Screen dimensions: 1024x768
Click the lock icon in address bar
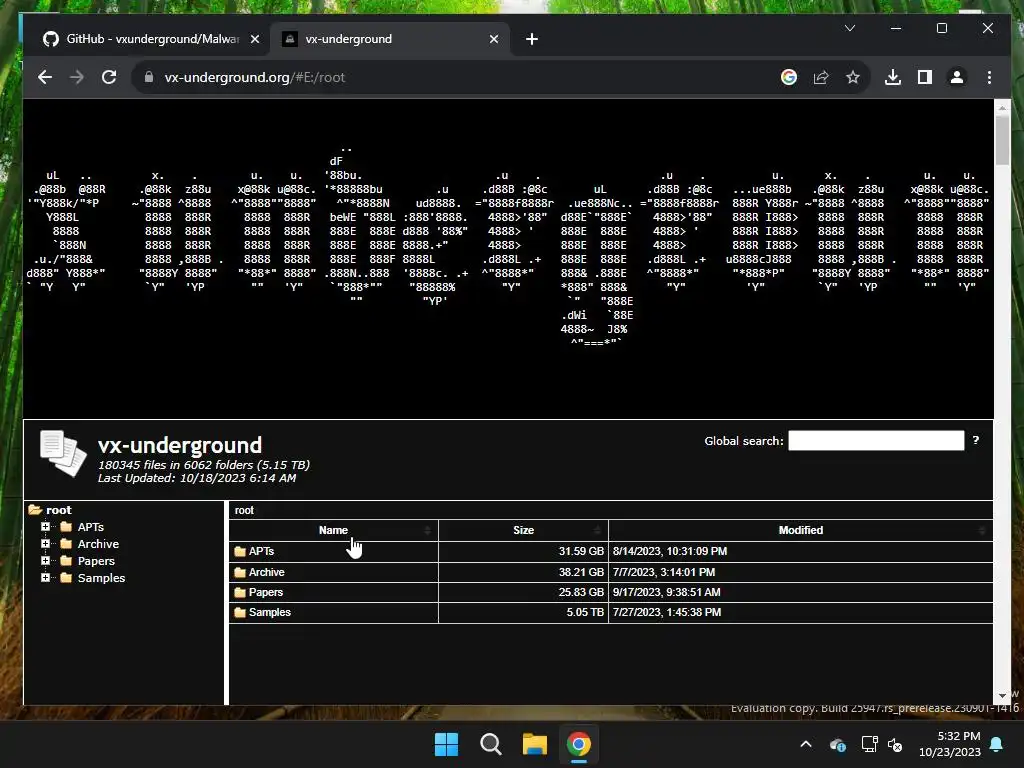[x=149, y=77]
